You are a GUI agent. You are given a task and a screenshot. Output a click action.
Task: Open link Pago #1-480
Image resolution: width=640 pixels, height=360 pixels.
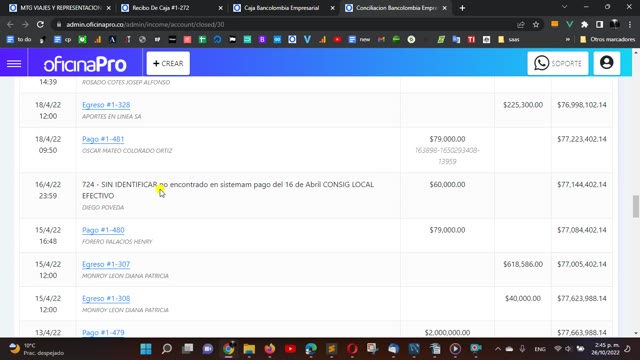(103, 230)
